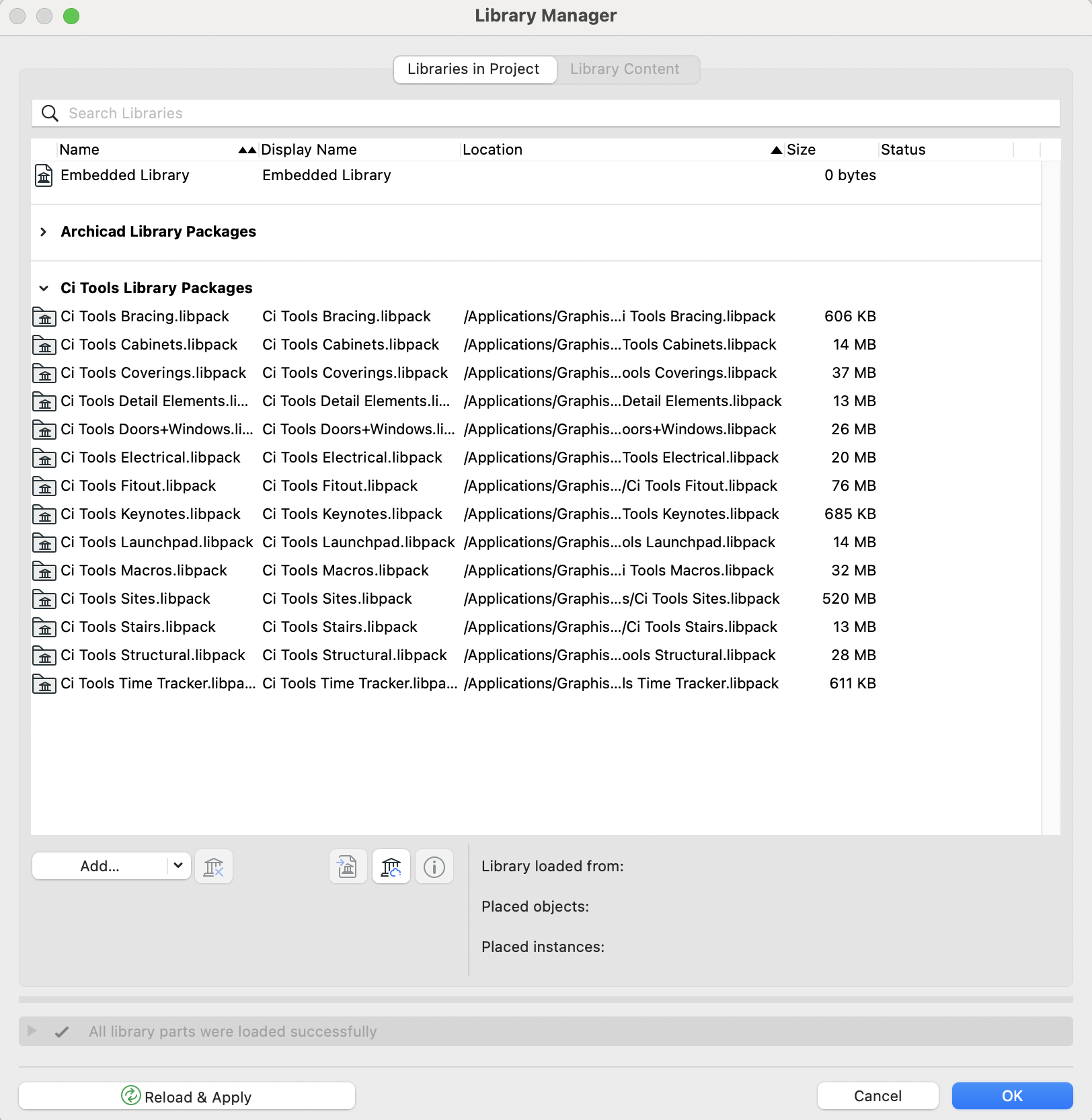Click the 13 MB size of Detail Elements
This screenshot has width=1092, height=1120.
tap(855, 401)
